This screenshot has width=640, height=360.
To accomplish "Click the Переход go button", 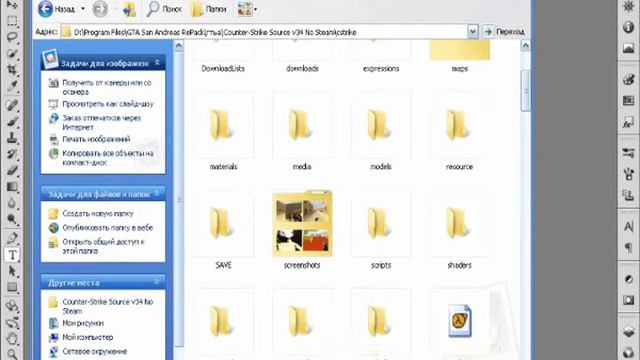I will pyautogui.click(x=504, y=32).
